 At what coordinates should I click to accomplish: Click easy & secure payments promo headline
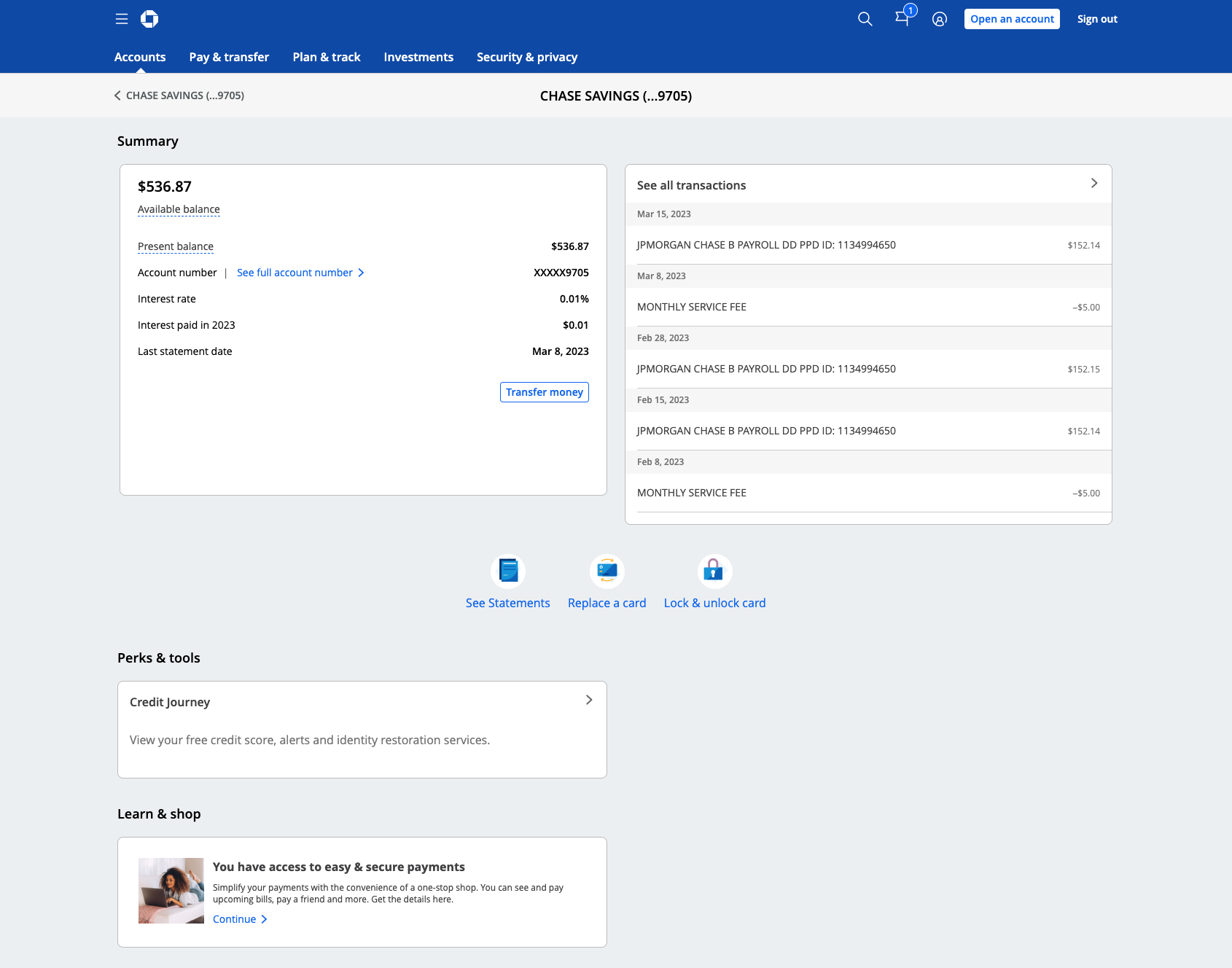pyautogui.click(x=338, y=867)
